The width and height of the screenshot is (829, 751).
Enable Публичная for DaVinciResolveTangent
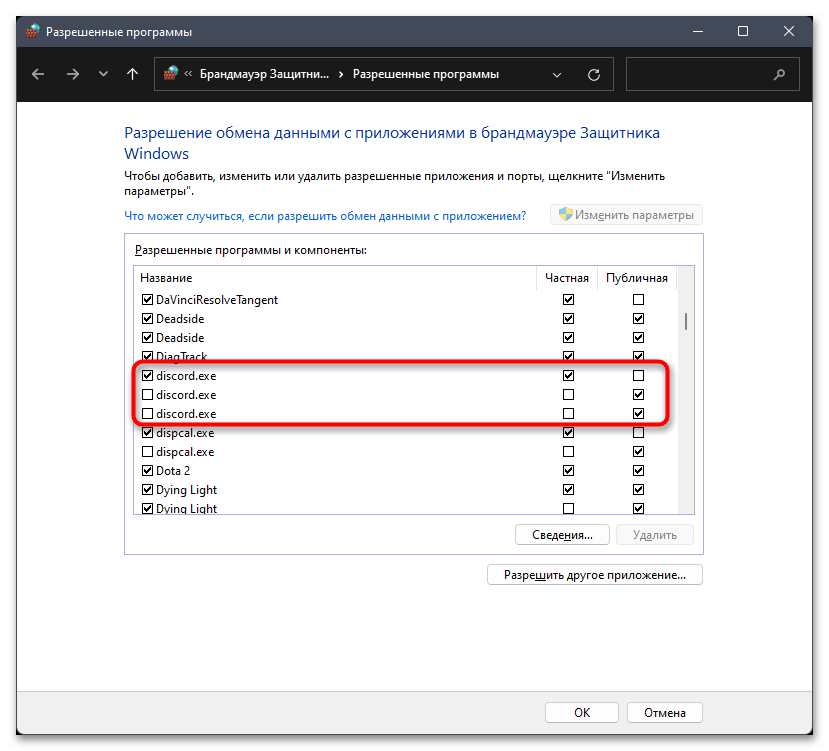[638, 300]
